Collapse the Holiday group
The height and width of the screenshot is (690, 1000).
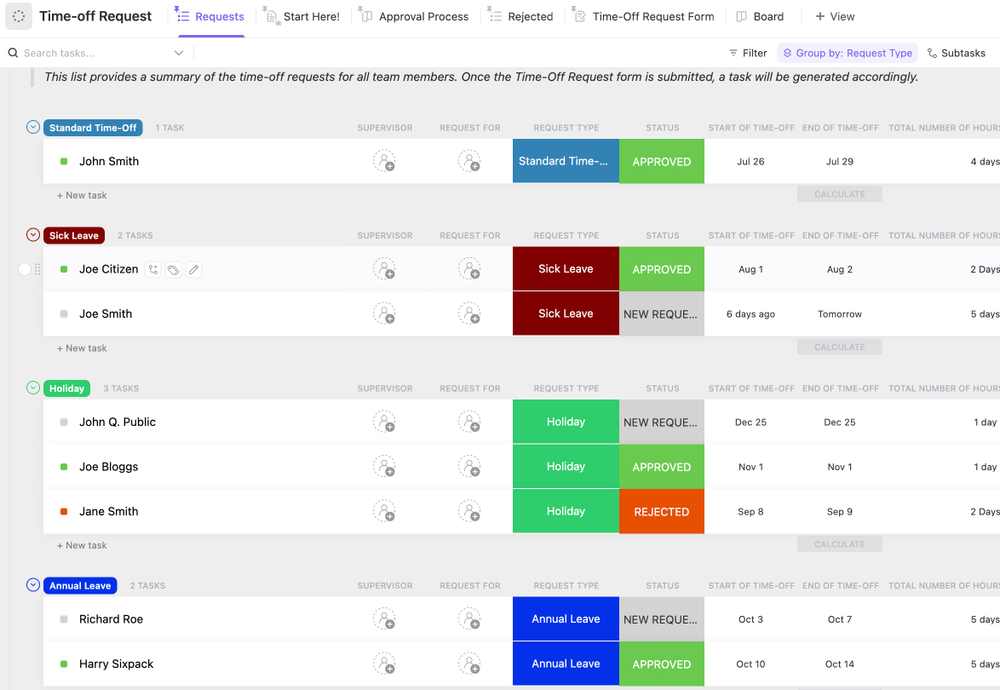click(x=33, y=388)
